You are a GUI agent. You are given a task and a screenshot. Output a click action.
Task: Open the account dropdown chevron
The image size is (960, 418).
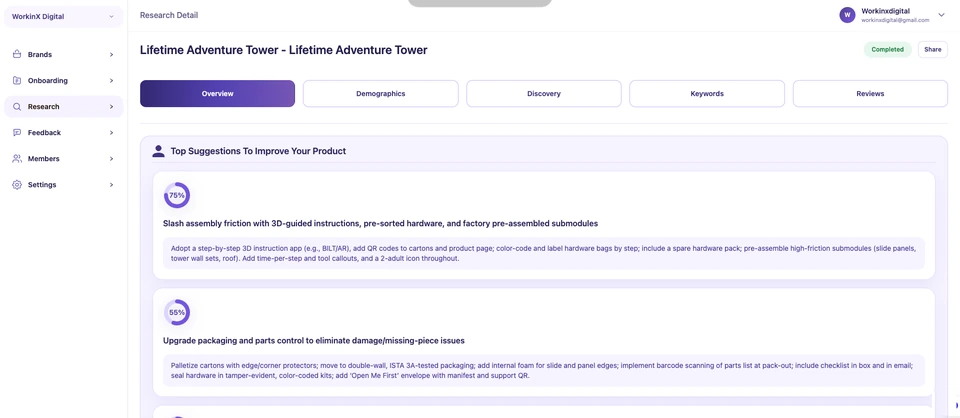coord(941,15)
